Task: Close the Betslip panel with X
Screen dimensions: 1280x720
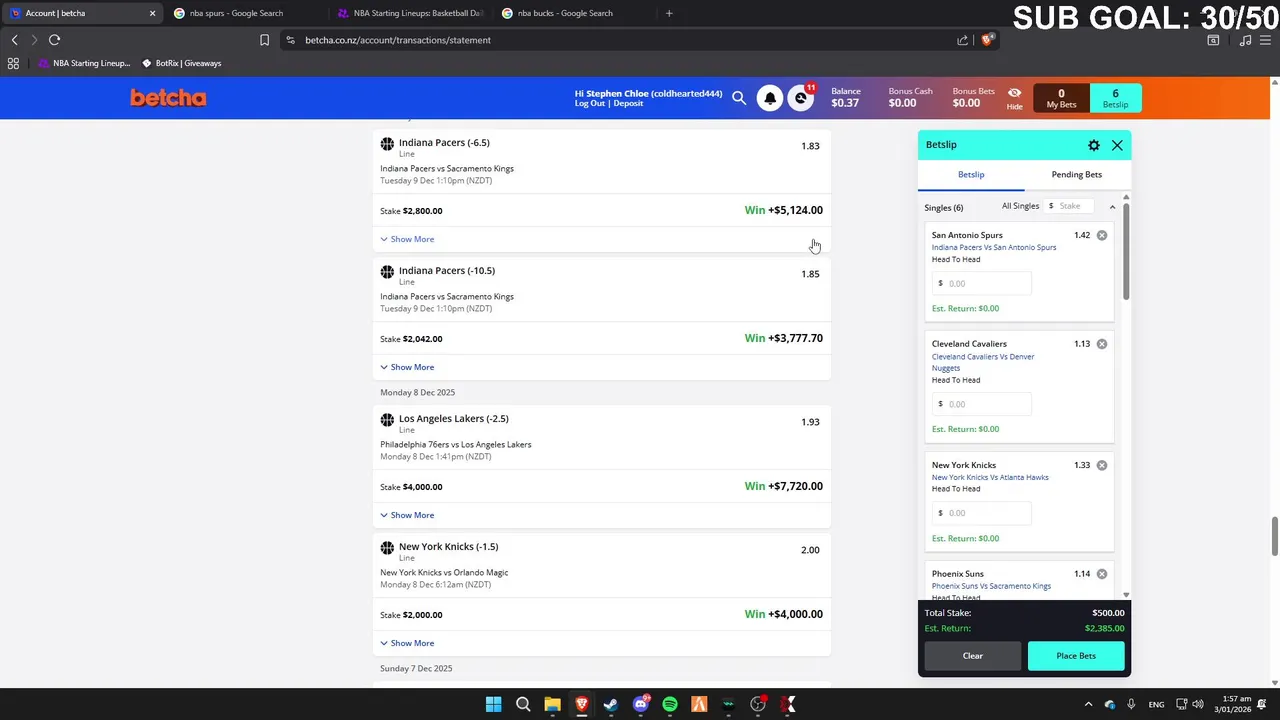Action: point(1117,145)
